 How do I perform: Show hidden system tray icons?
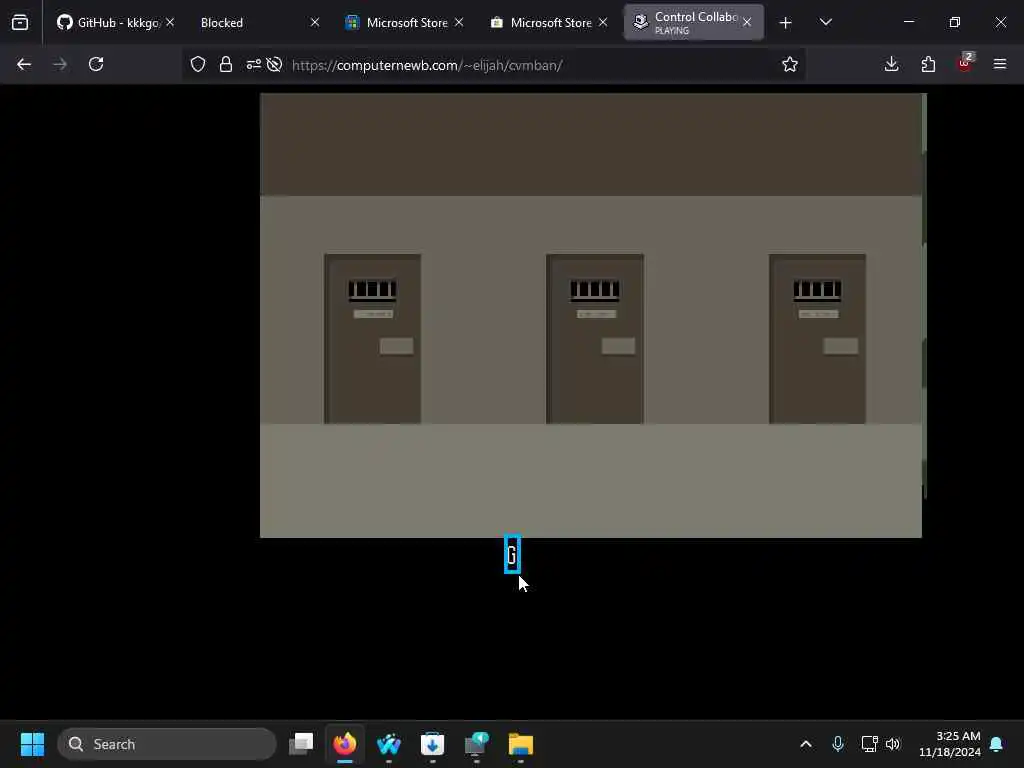(806, 744)
